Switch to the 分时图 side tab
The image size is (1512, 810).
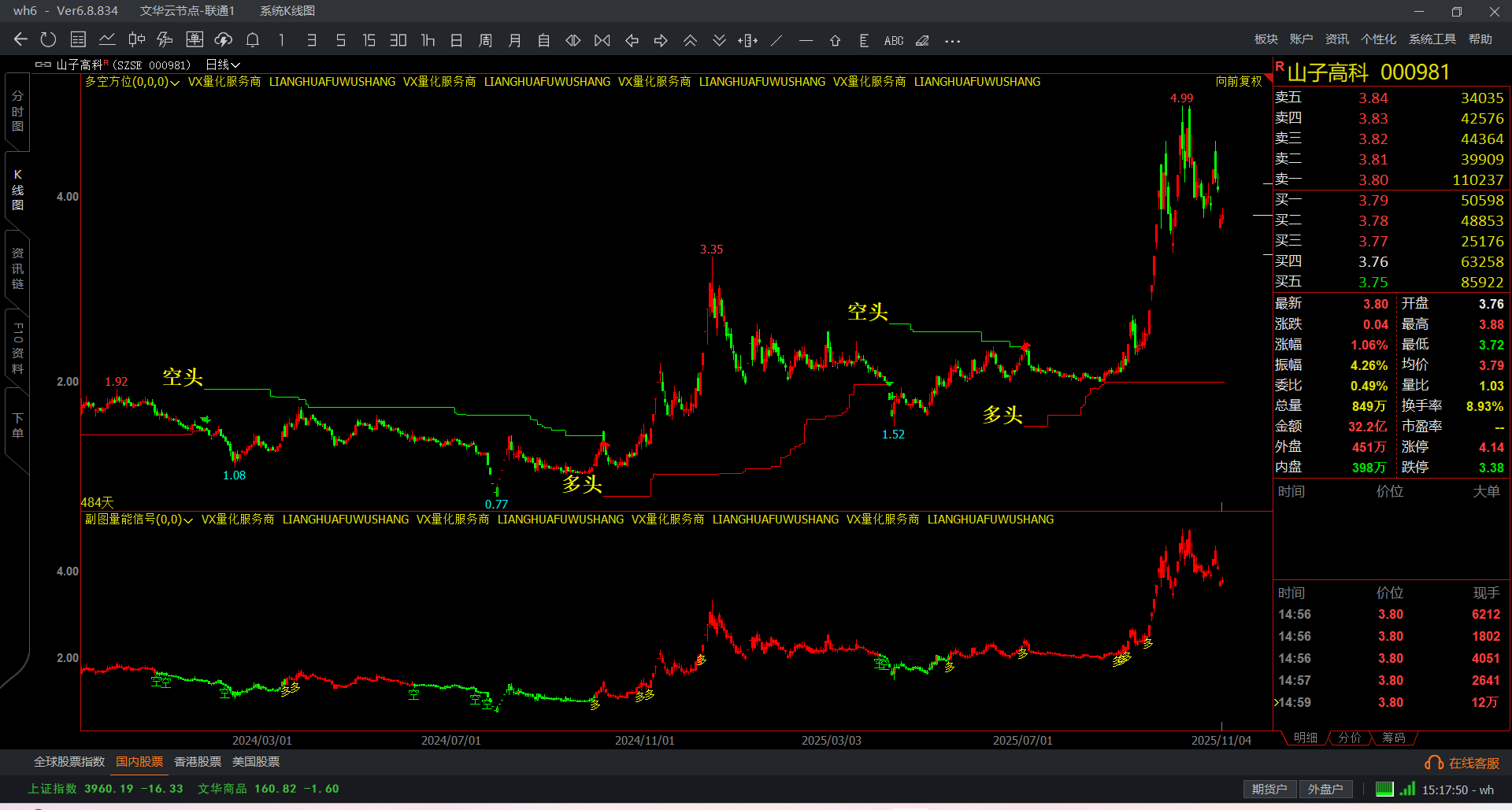(17, 111)
